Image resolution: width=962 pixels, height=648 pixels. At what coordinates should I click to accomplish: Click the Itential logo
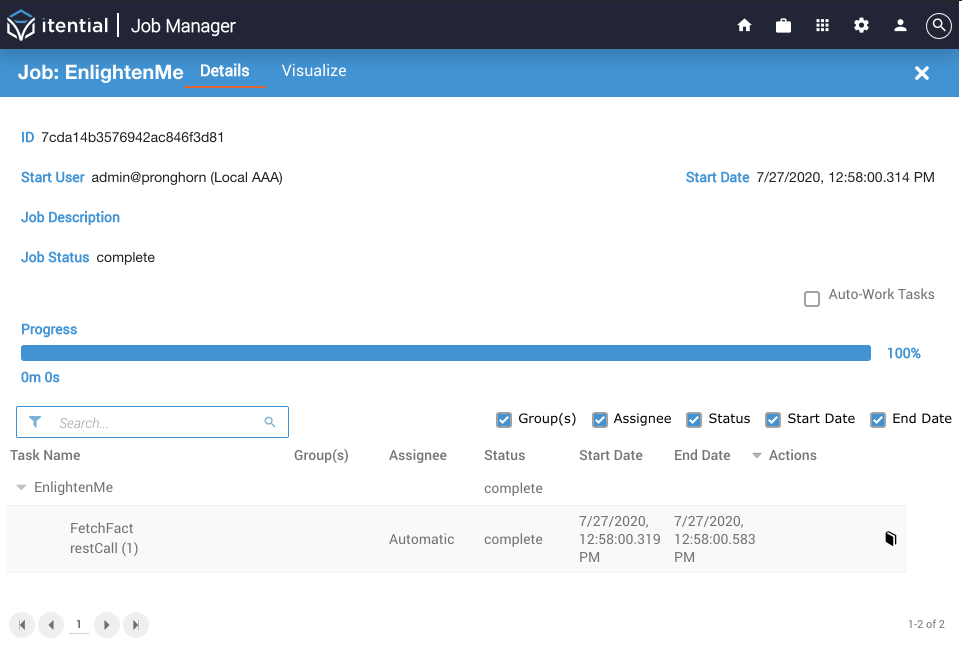pos(57,26)
